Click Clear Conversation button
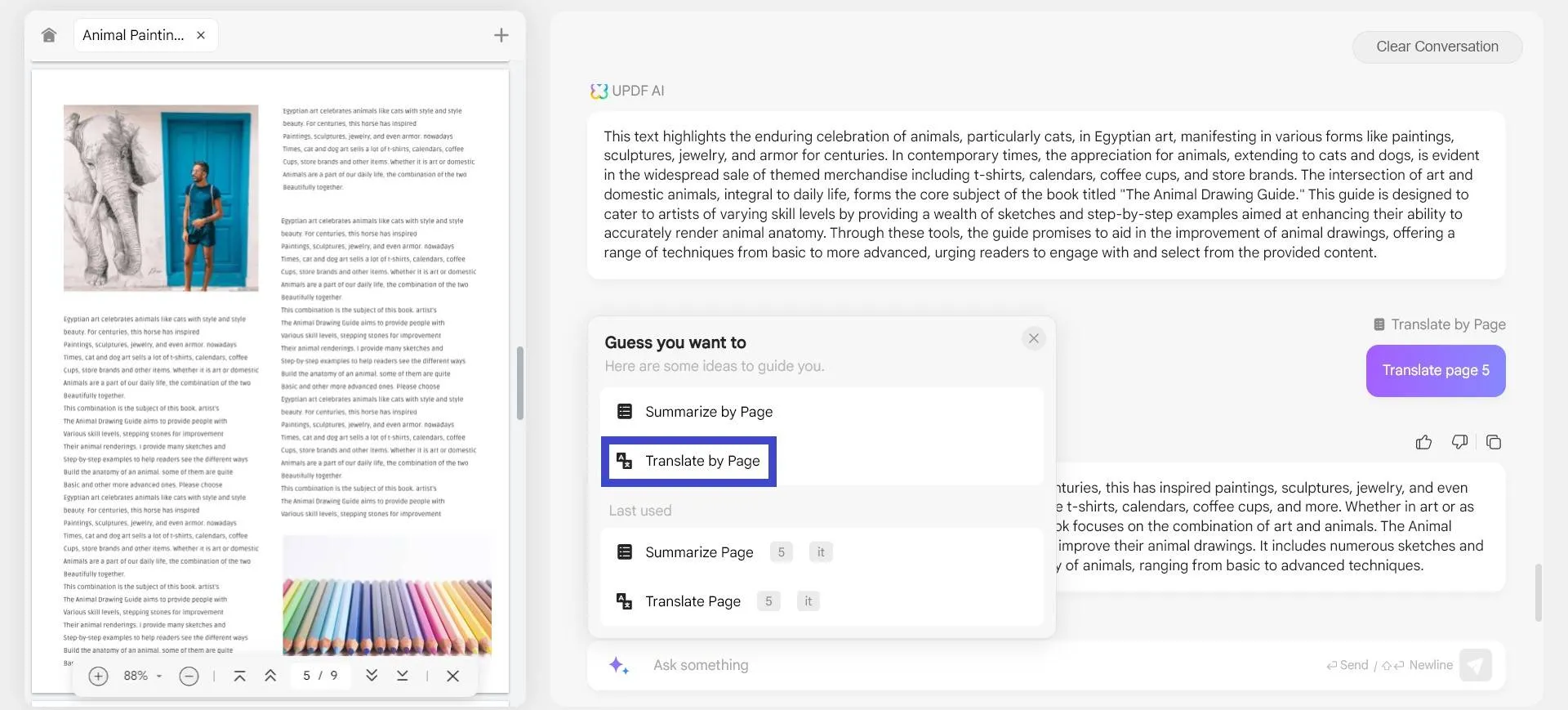Image resolution: width=1568 pixels, height=710 pixels. coord(1437,47)
